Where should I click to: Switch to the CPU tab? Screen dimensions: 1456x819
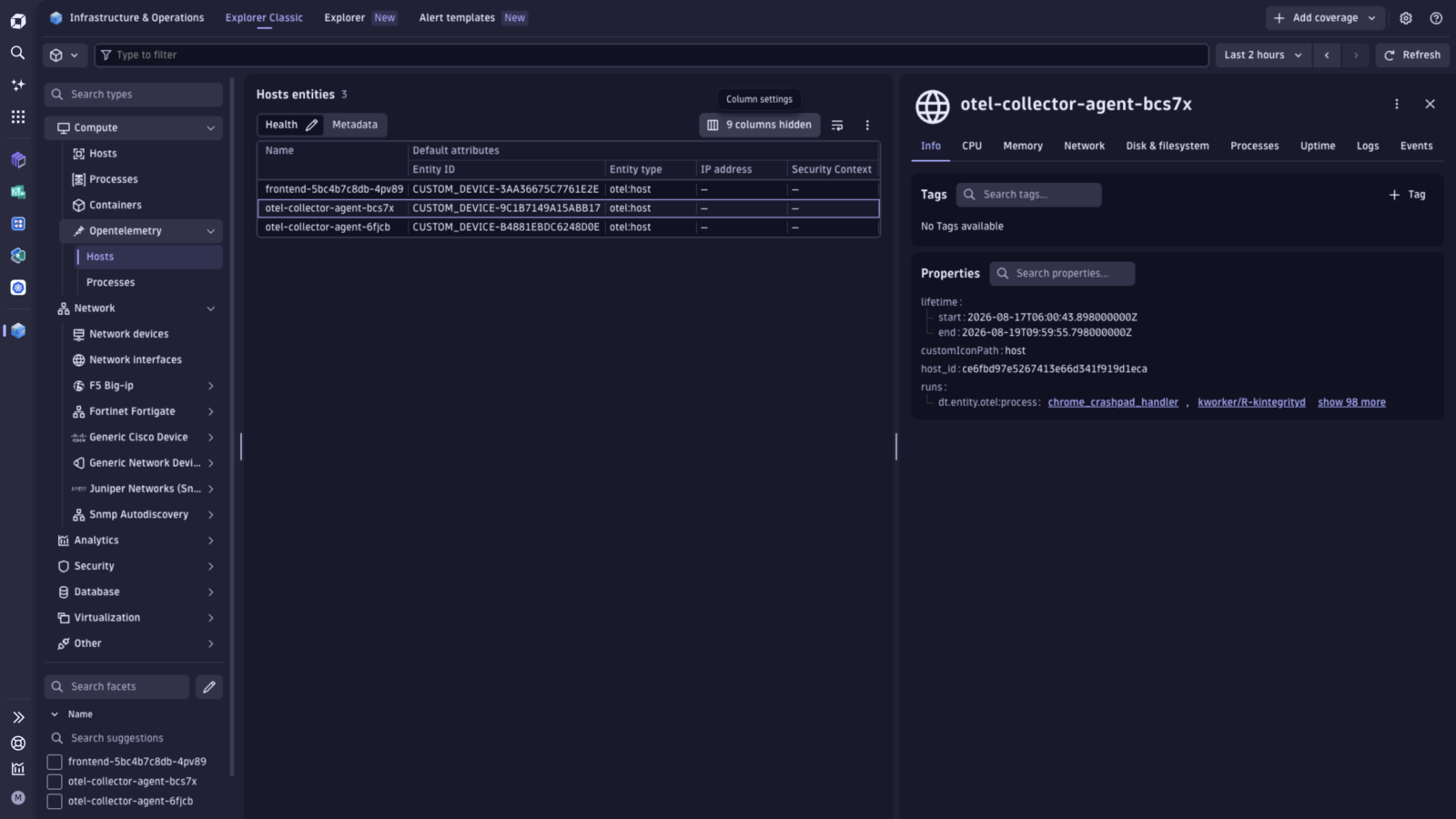pos(972,146)
